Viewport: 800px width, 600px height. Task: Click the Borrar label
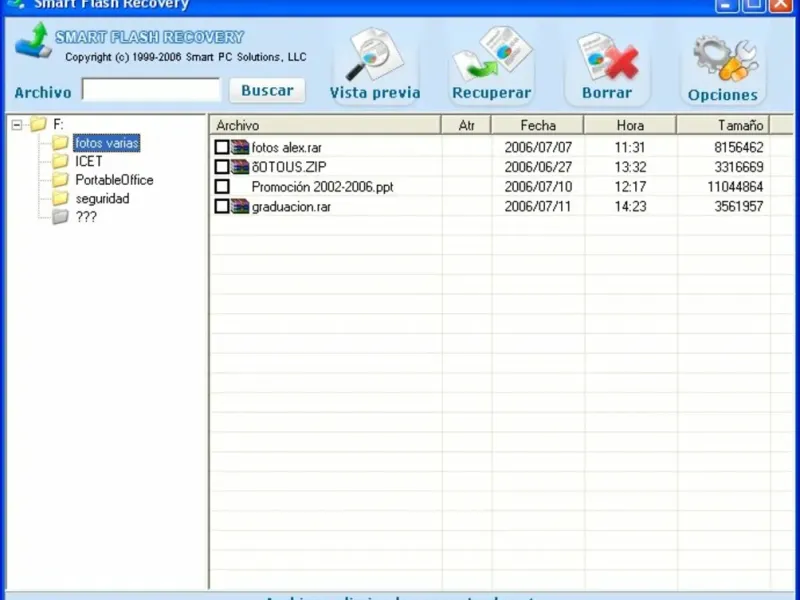(x=607, y=93)
